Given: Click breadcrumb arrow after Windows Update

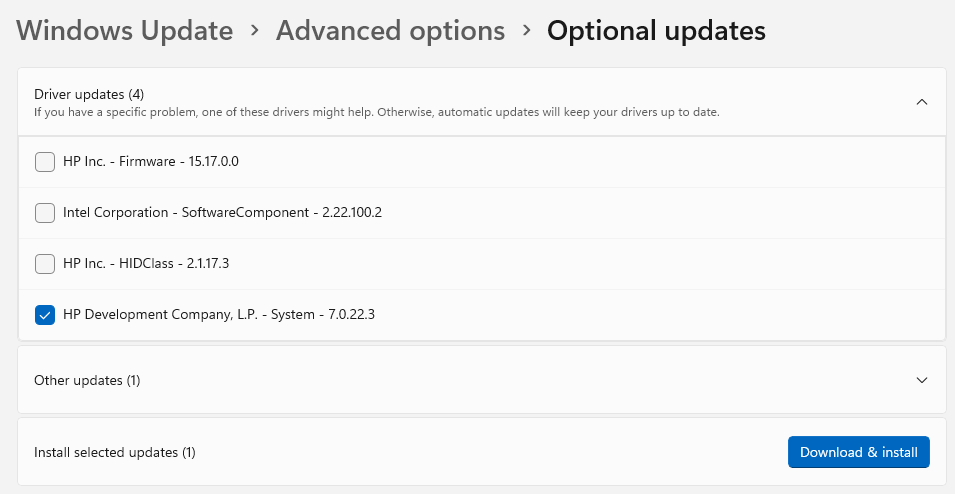Looking at the screenshot, I should coord(255,31).
